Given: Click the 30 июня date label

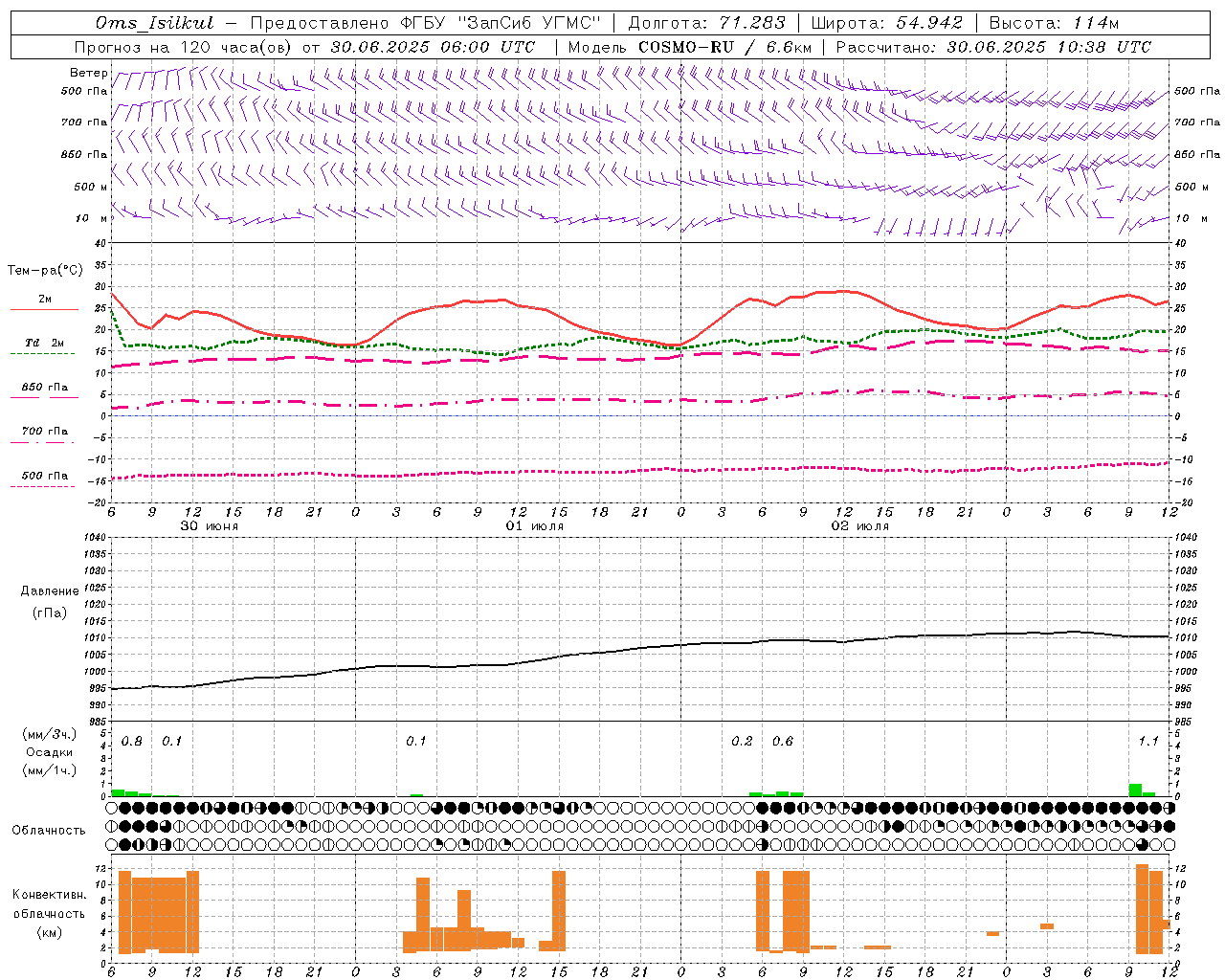Looking at the screenshot, I should (x=210, y=526).
